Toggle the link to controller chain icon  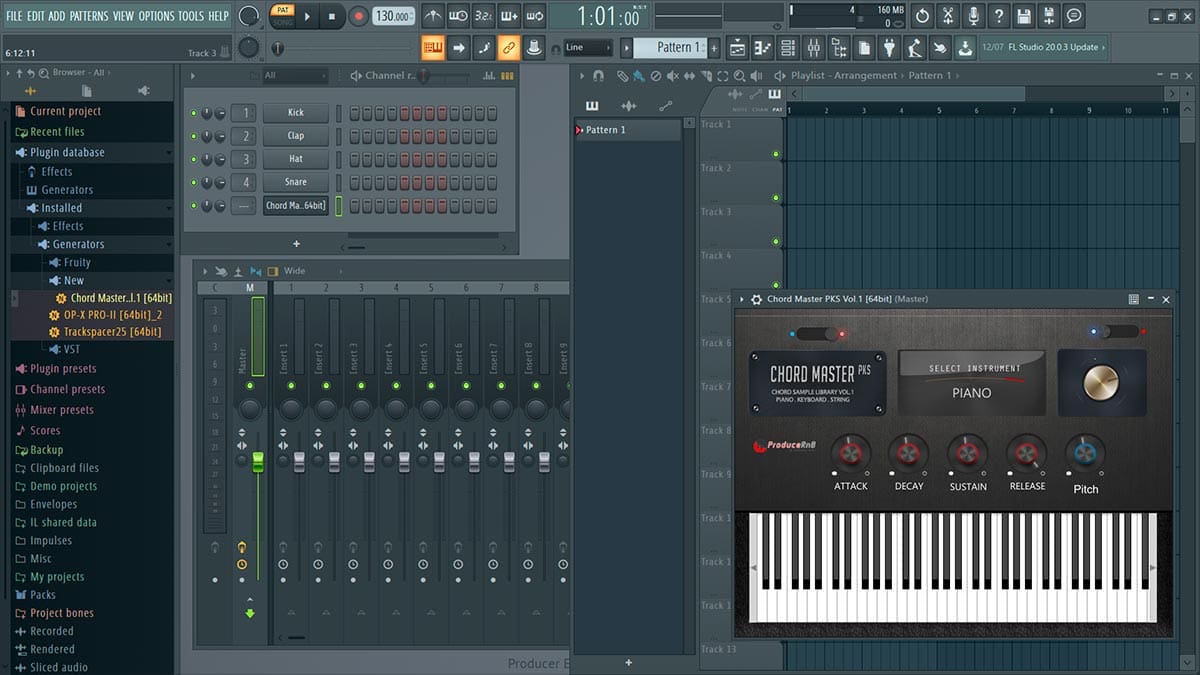(509, 47)
